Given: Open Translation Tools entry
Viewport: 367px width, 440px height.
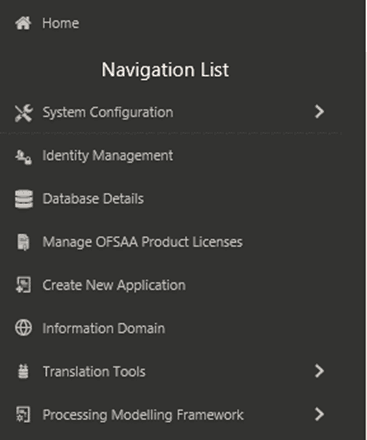Looking at the screenshot, I should click(94, 371).
